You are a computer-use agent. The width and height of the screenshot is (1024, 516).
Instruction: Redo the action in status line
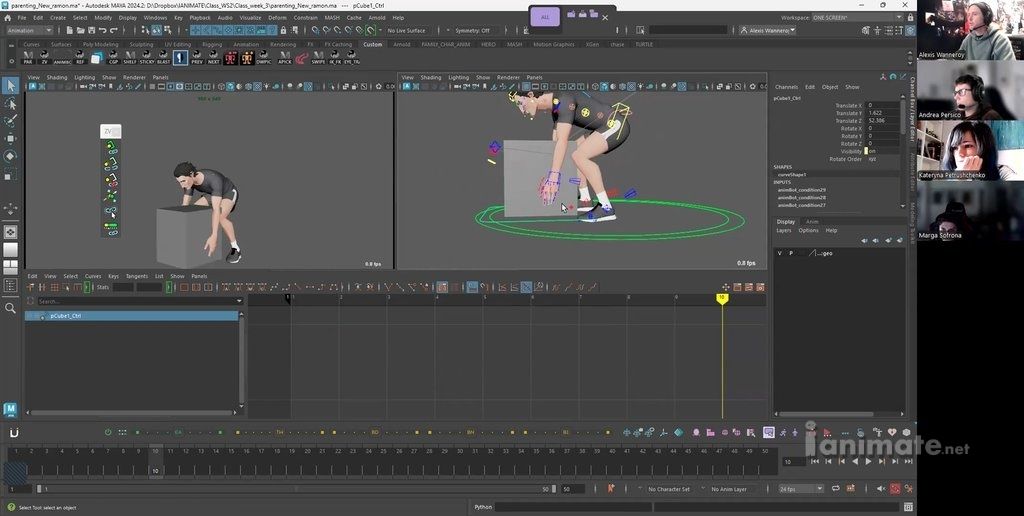click(114, 30)
